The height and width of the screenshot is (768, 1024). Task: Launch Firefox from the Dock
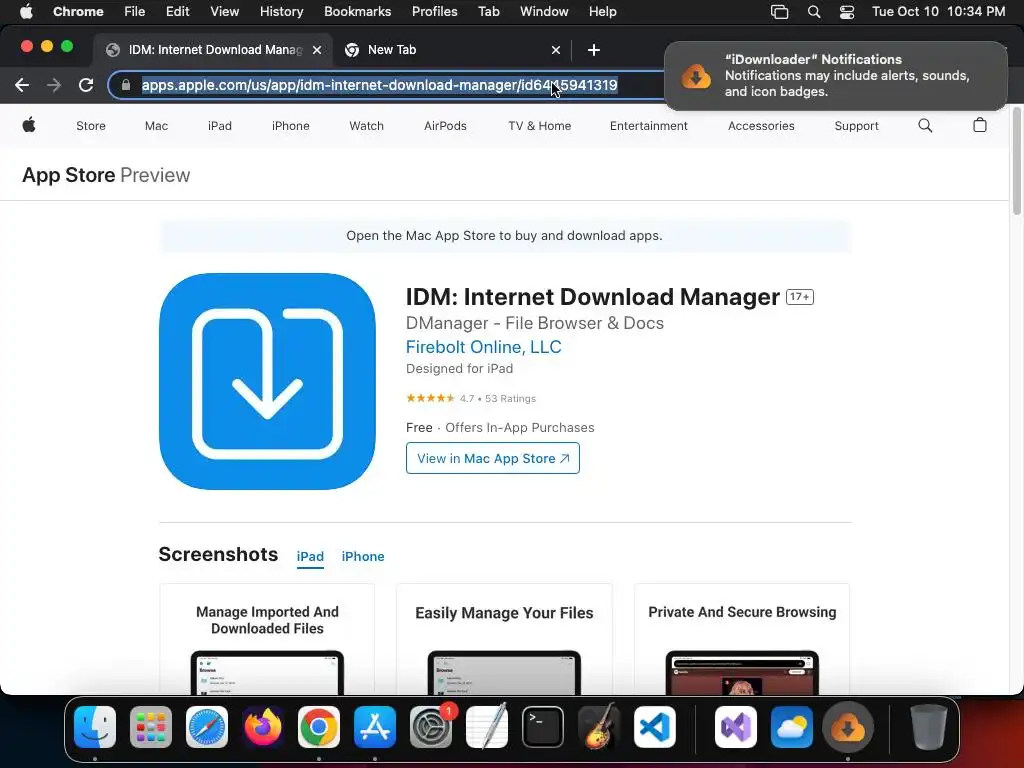(x=263, y=727)
